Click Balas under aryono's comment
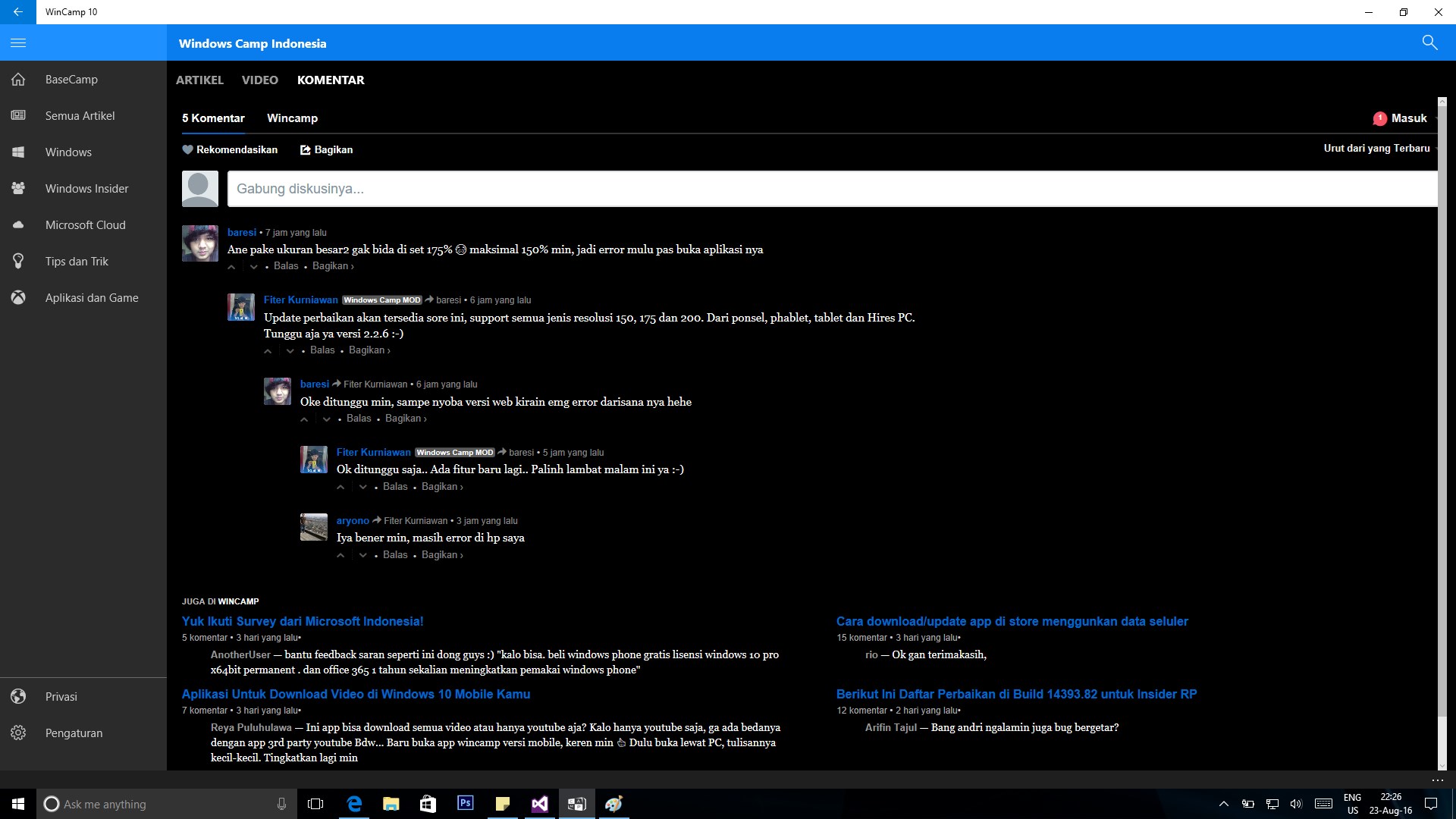 [395, 555]
